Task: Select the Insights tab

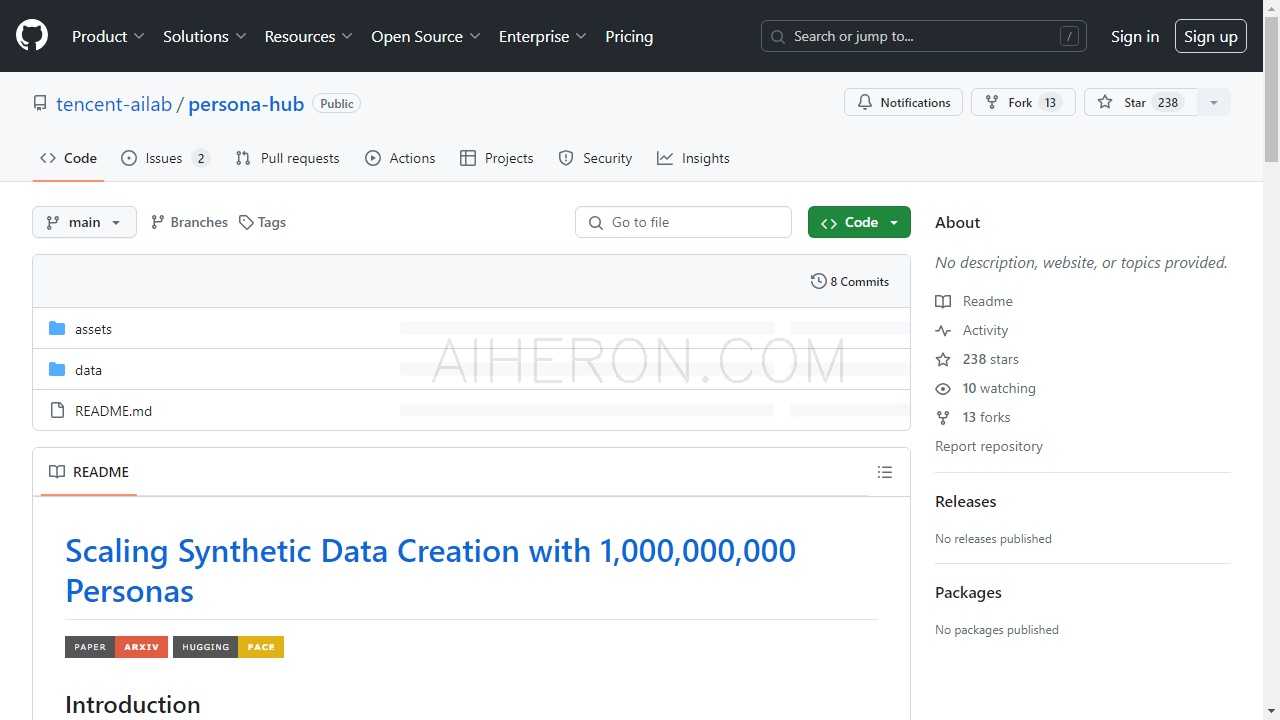Action: (x=693, y=158)
